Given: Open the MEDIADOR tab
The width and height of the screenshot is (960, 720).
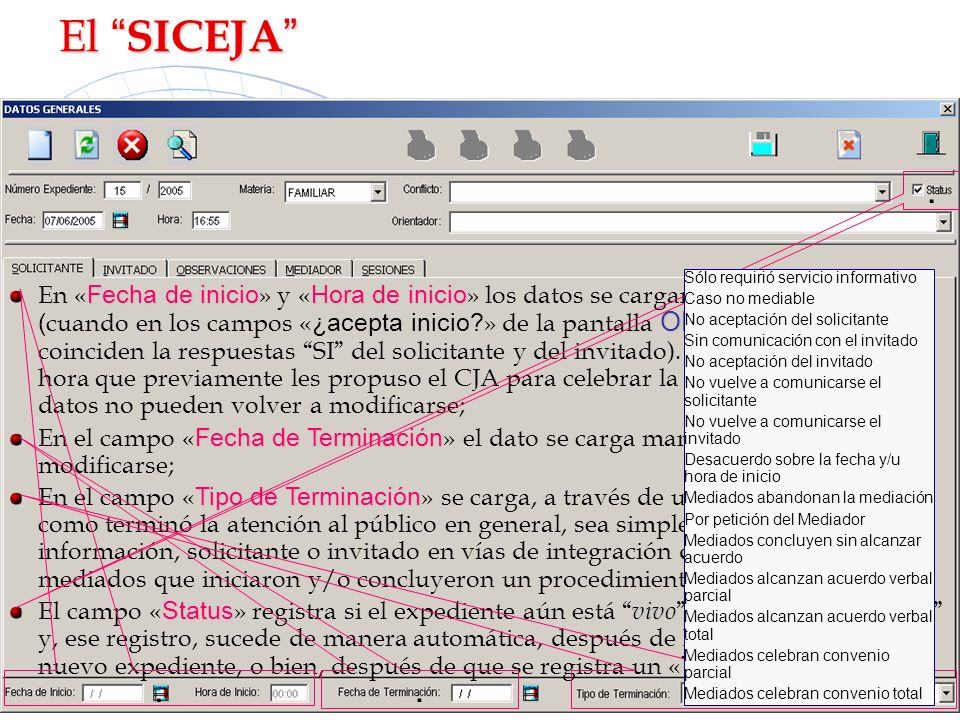Looking at the screenshot, I should (x=313, y=269).
